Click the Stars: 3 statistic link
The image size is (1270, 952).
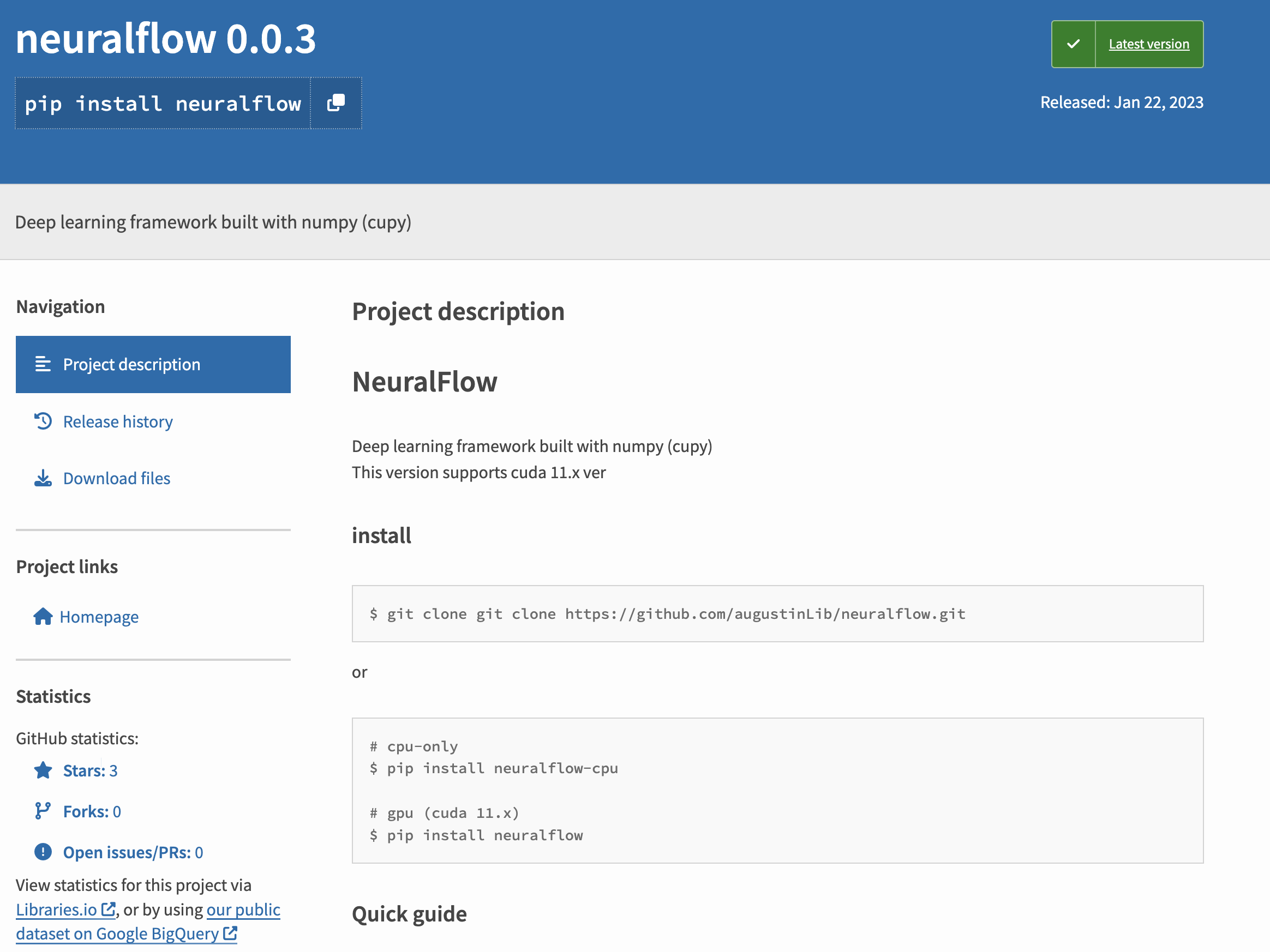(x=90, y=770)
